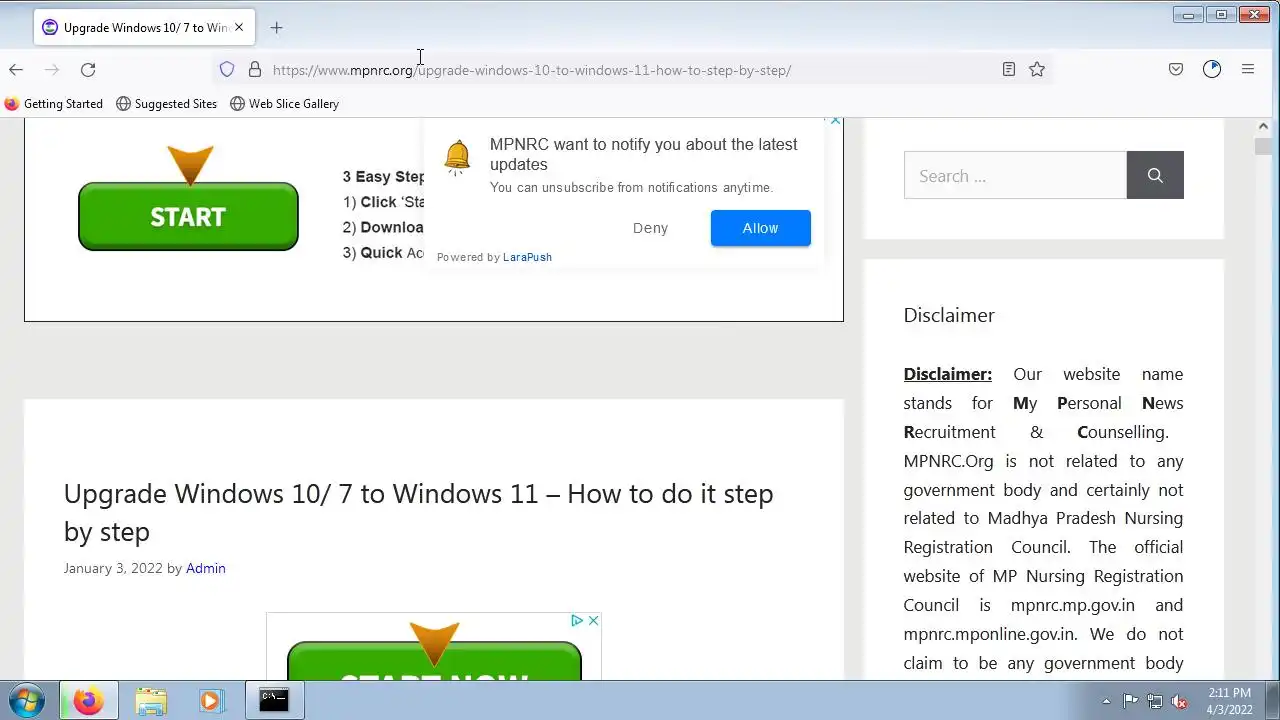Select the Upgrade Windows 10/7 tab
Viewport: 1280px width, 720px height.
(145, 27)
